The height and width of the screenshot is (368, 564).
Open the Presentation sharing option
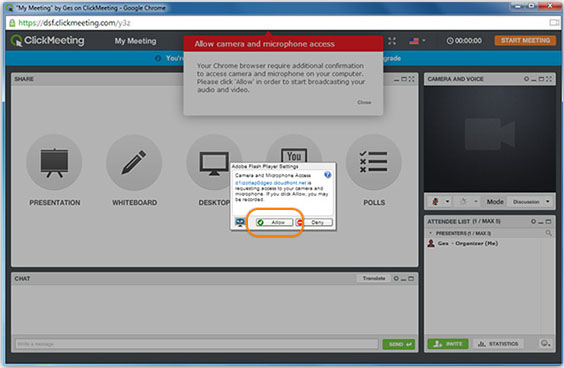coord(54,163)
